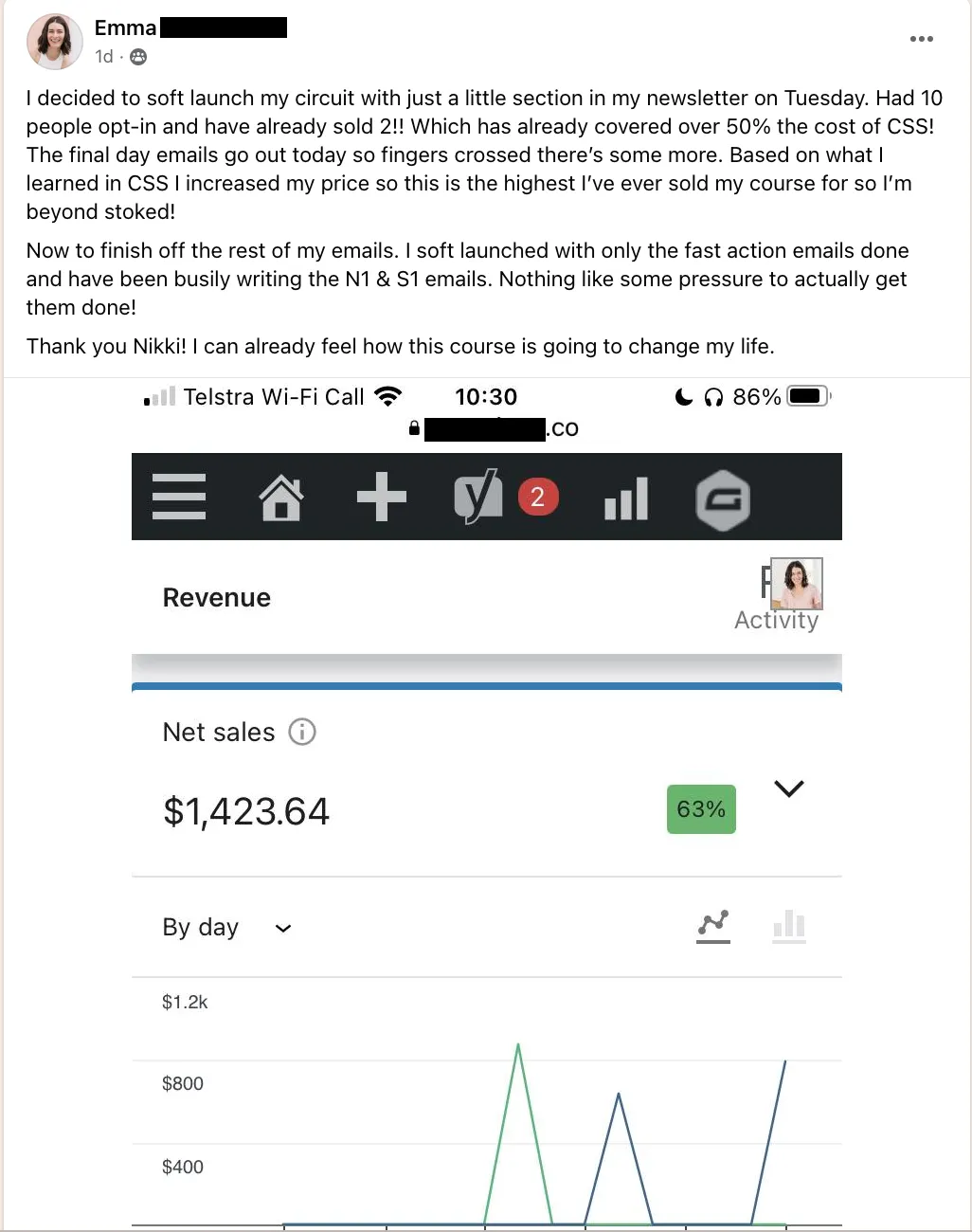Click the $1,423.64 net sales amount

246,811
